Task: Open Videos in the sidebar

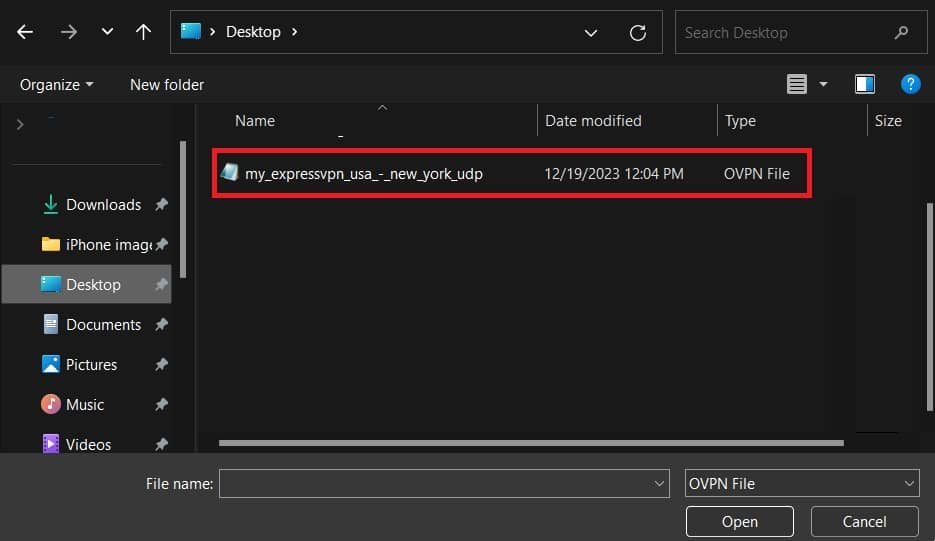Action: [76, 444]
